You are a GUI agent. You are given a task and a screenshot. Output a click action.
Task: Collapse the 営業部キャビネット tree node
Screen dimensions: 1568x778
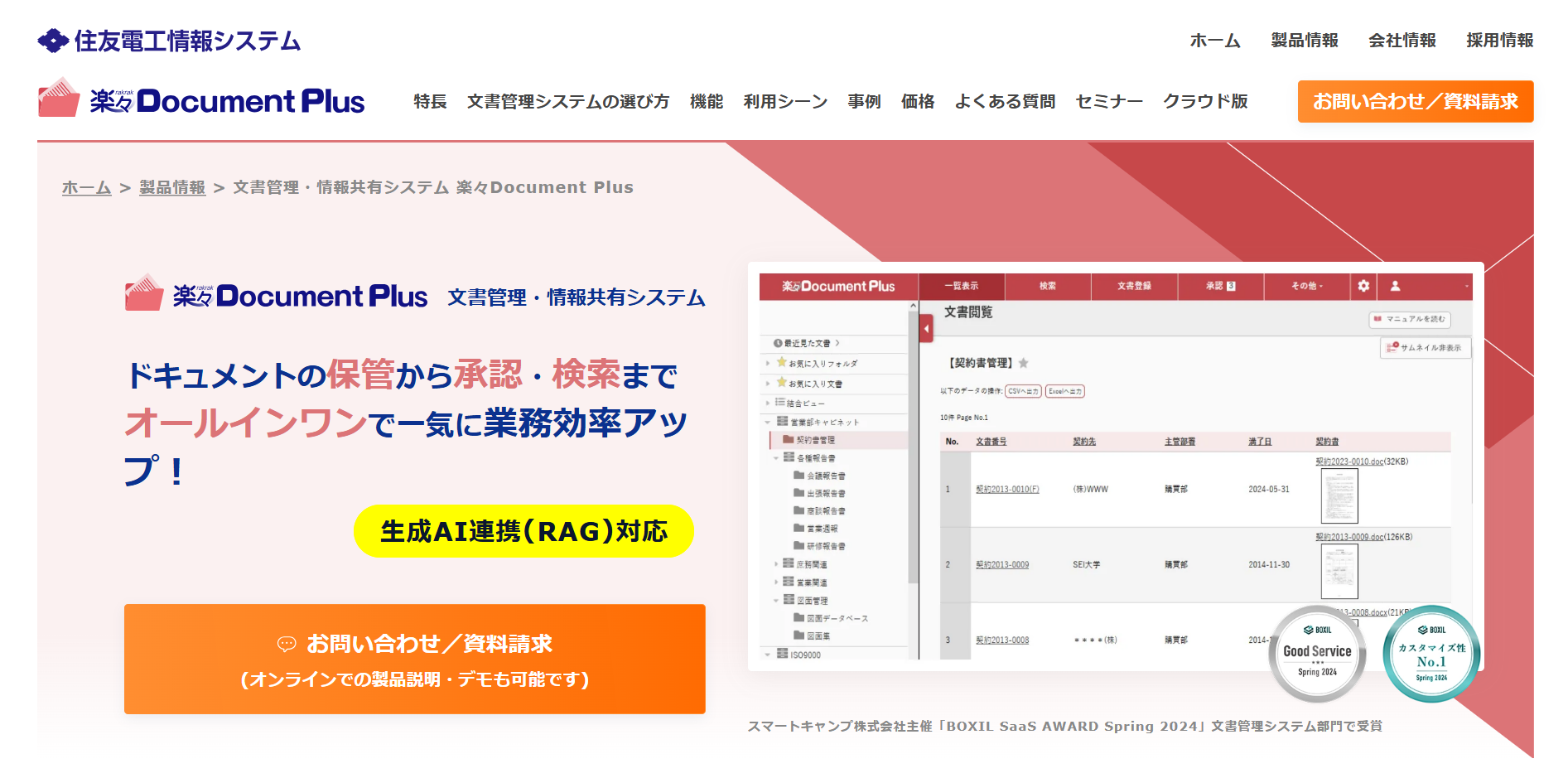[766, 421]
